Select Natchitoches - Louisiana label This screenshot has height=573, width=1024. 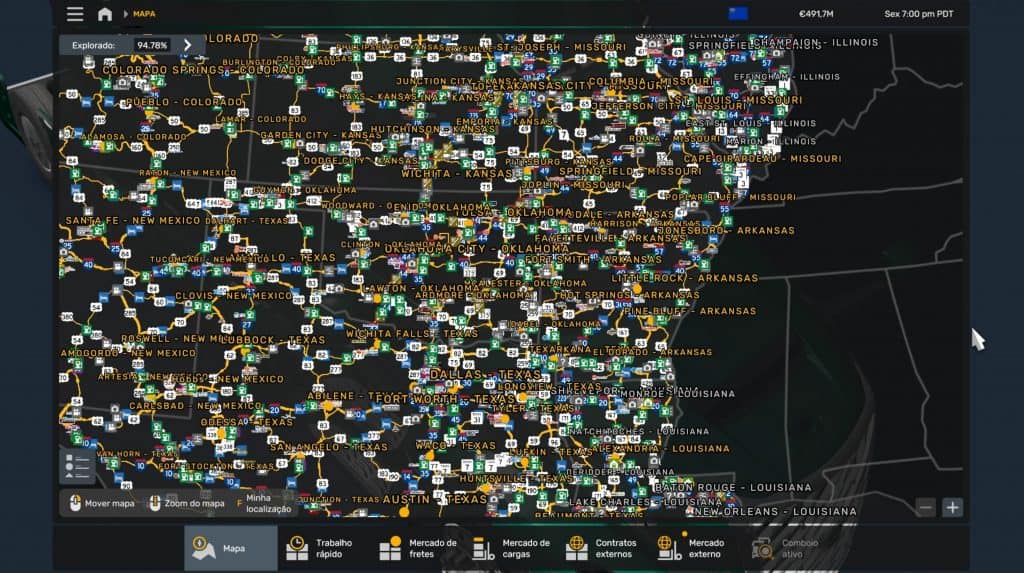coord(639,431)
